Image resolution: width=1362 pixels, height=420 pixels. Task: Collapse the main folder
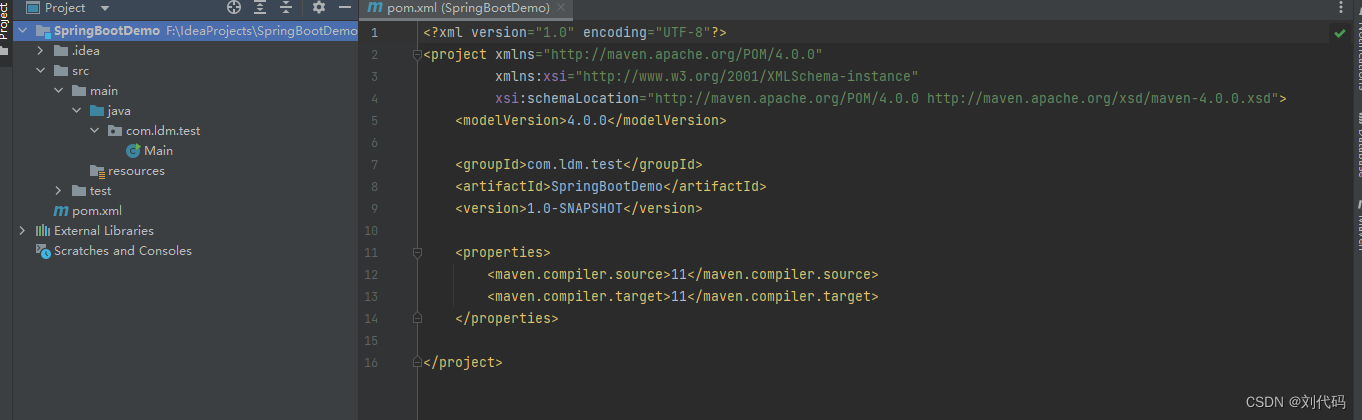click(x=58, y=91)
